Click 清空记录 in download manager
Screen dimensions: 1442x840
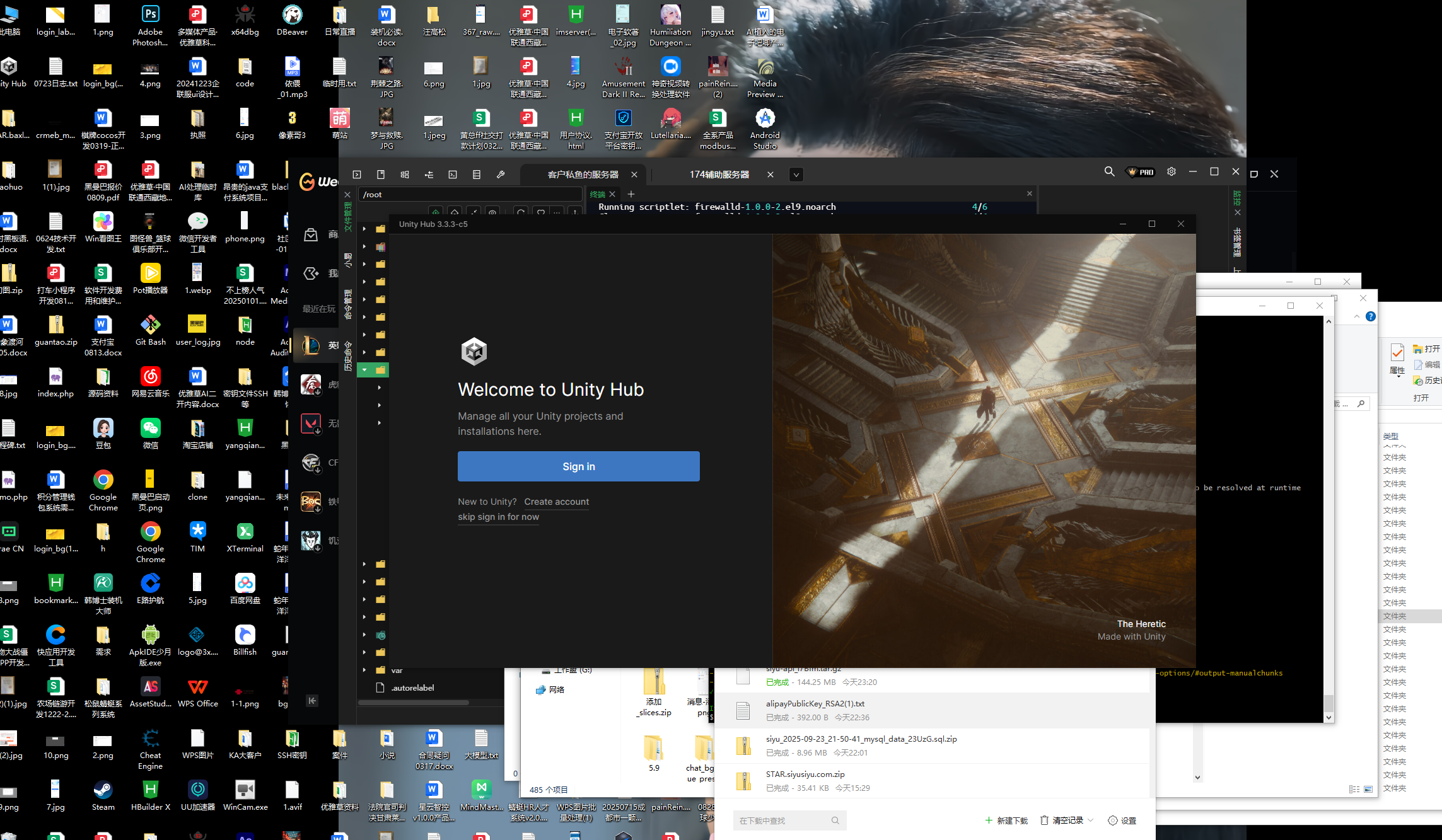(1062, 820)
